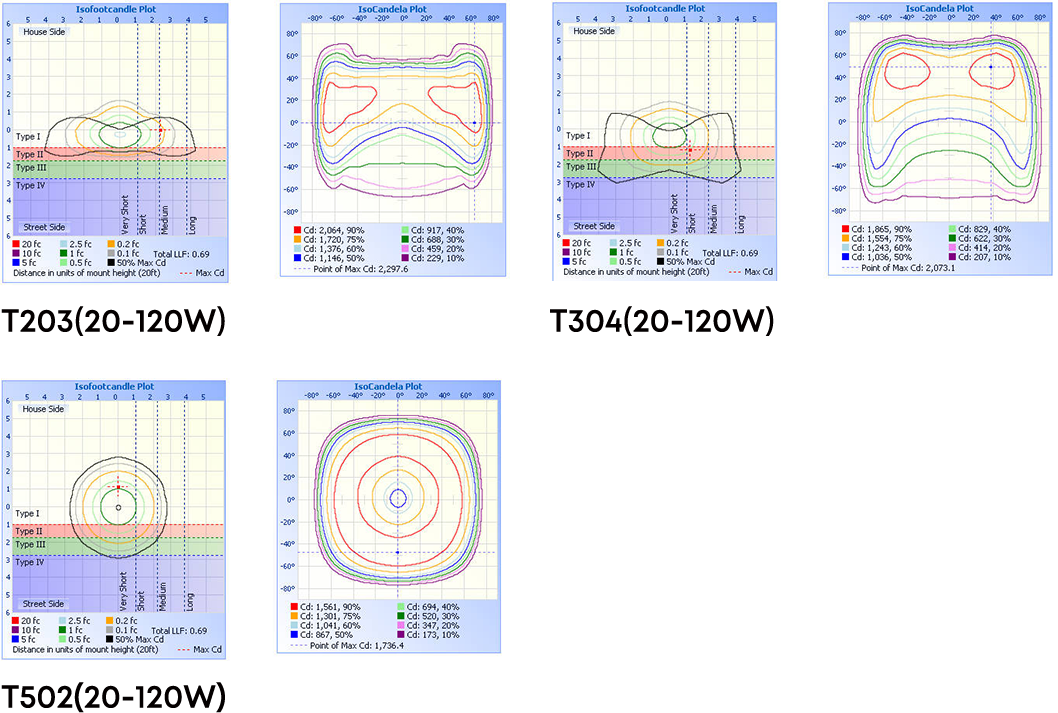Click House Side label in the bottom Isofootcandle plot

[43, 409]
